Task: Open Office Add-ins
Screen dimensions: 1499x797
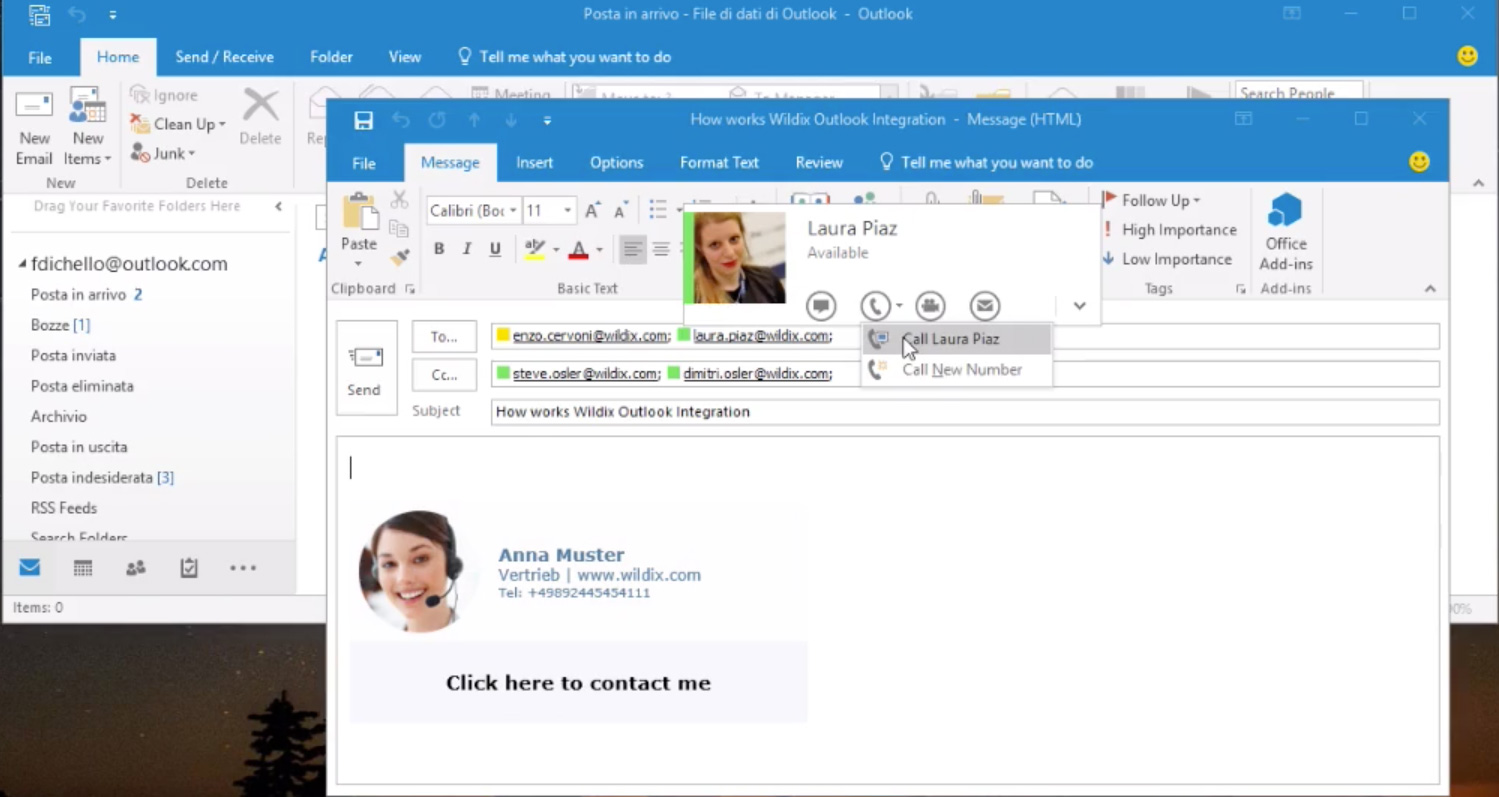Action: pyautogui.click(x=1286, y=232)
